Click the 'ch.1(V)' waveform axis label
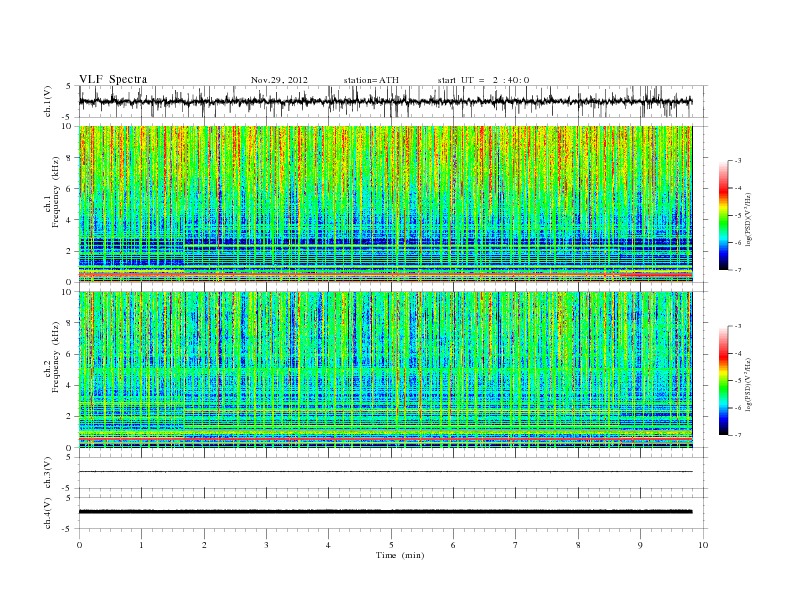The height and width of the screenshot is (612, 792). 48,101
